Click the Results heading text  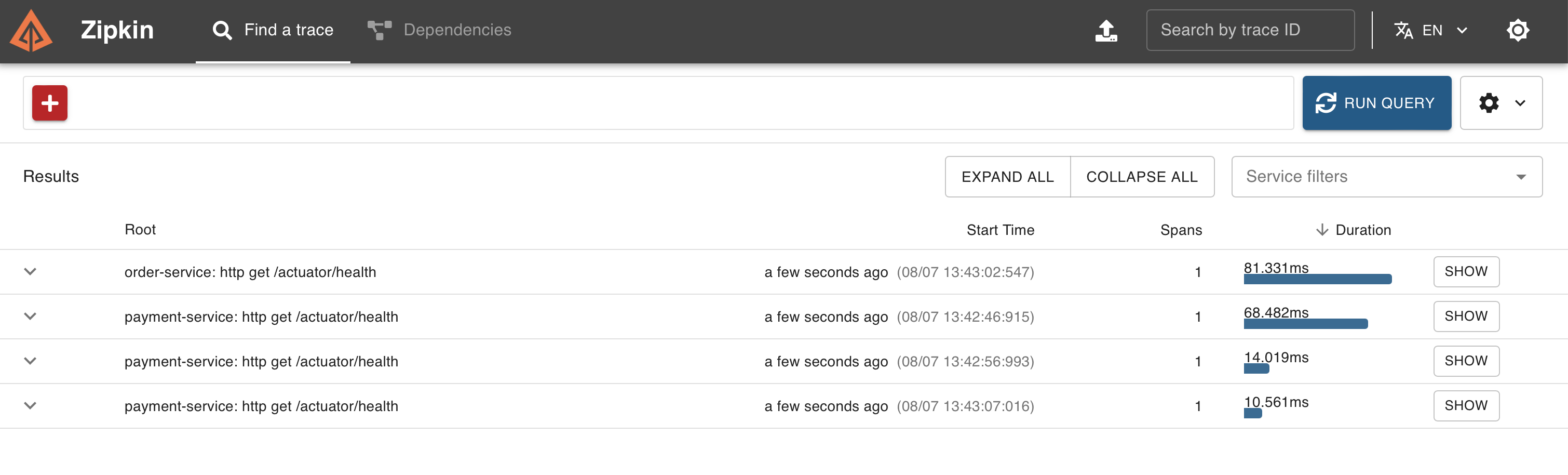(x=51, y=177)
